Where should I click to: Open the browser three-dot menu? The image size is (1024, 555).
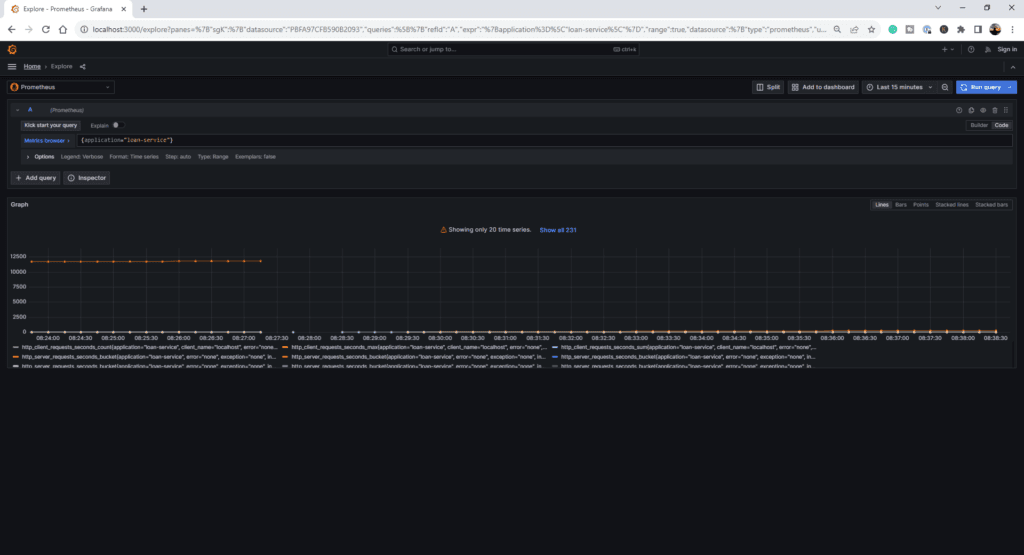(x=1012, y=29)
